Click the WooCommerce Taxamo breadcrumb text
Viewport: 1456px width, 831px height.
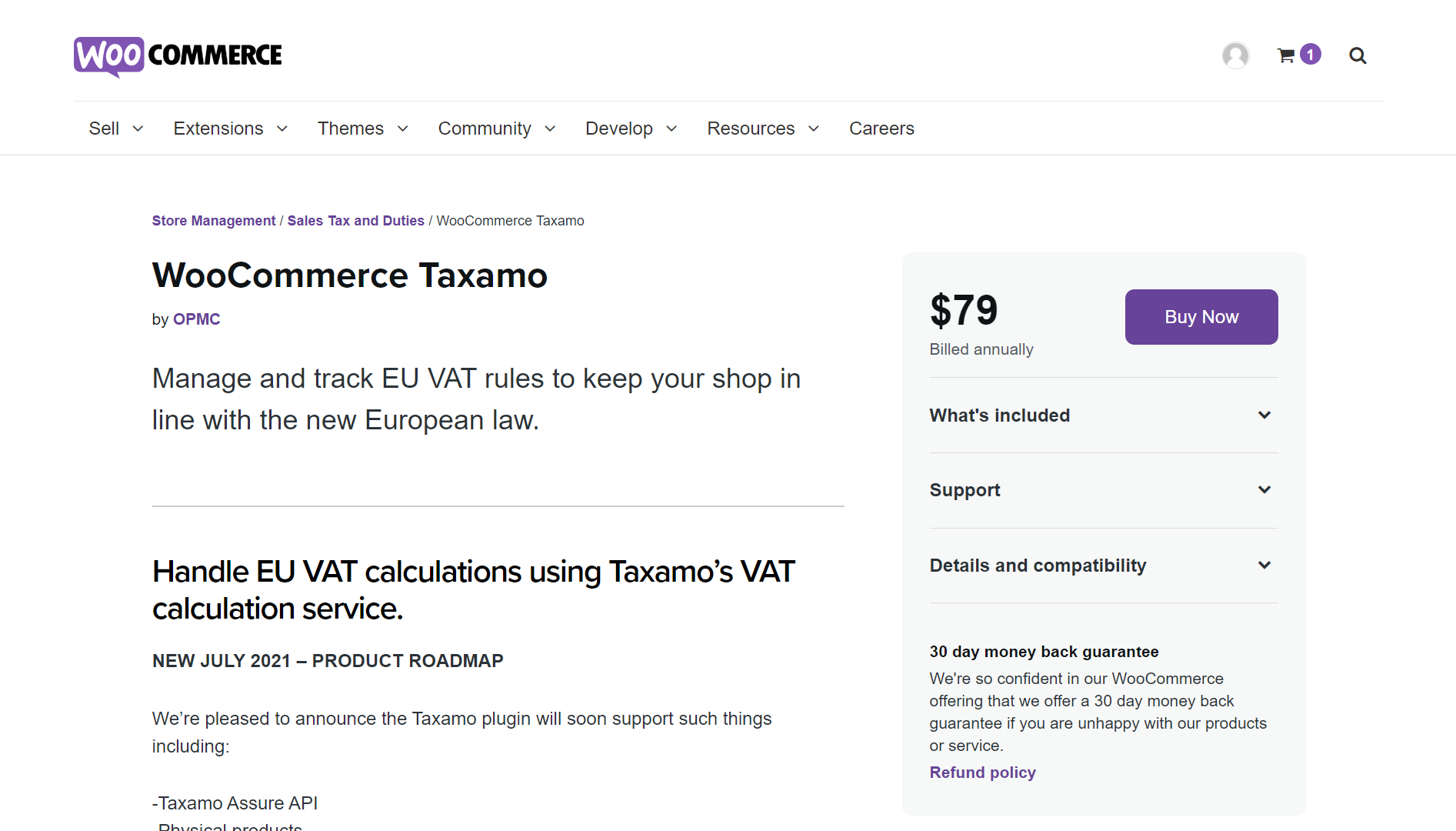[511, 221]
